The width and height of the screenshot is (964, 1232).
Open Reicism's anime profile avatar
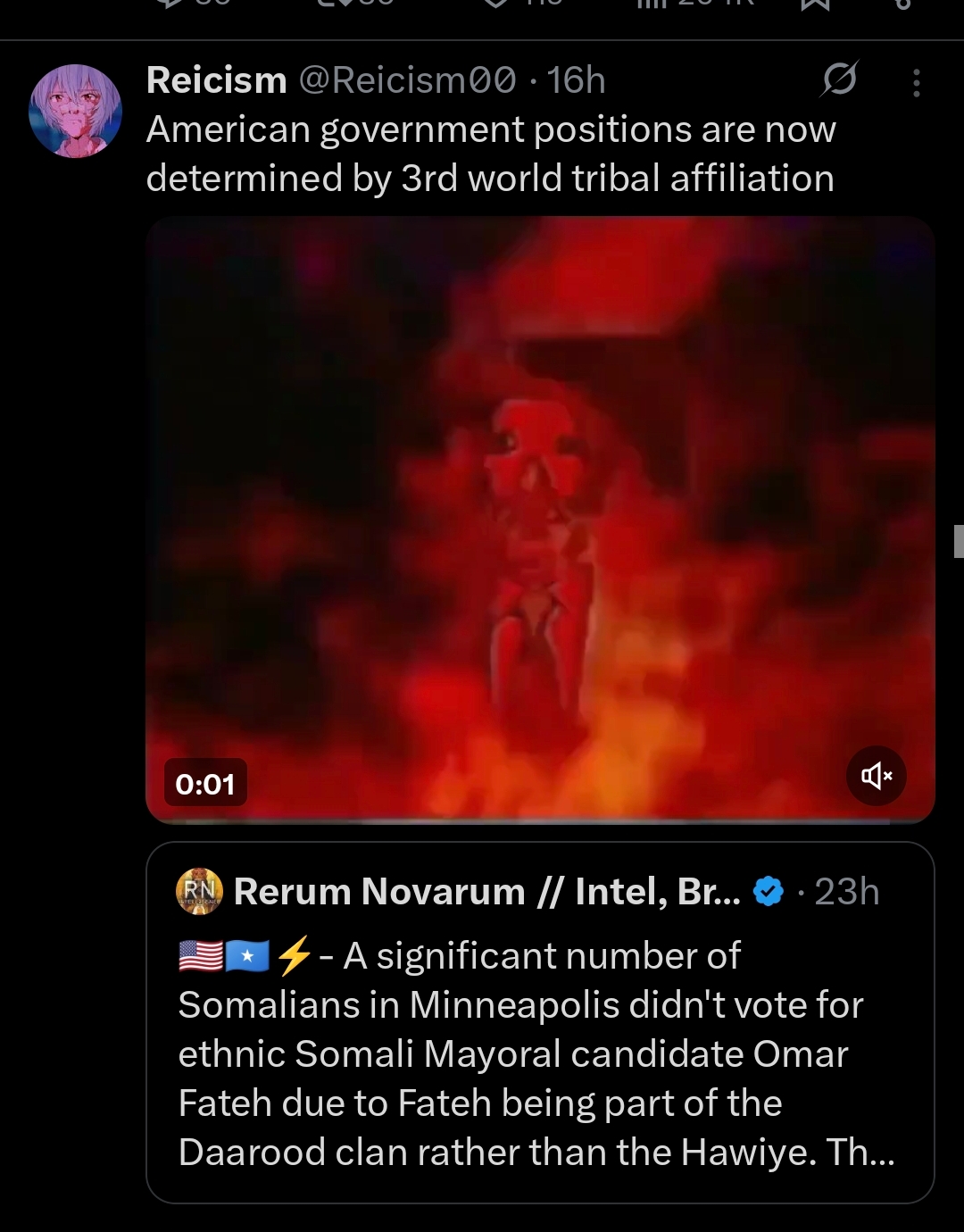[76, 111]
